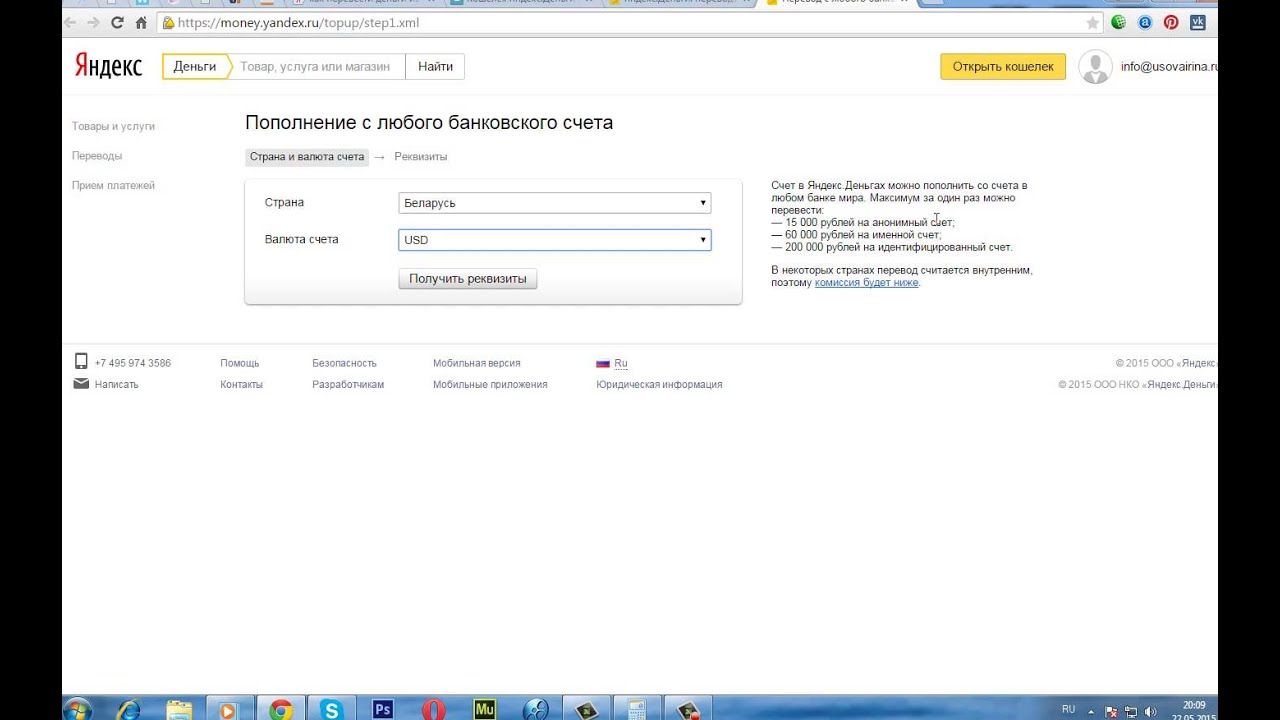The width and height of the screenshot is (1280, 720).
Task: Switch to Chrome in the taskbar
Action: tap(281, 709)
